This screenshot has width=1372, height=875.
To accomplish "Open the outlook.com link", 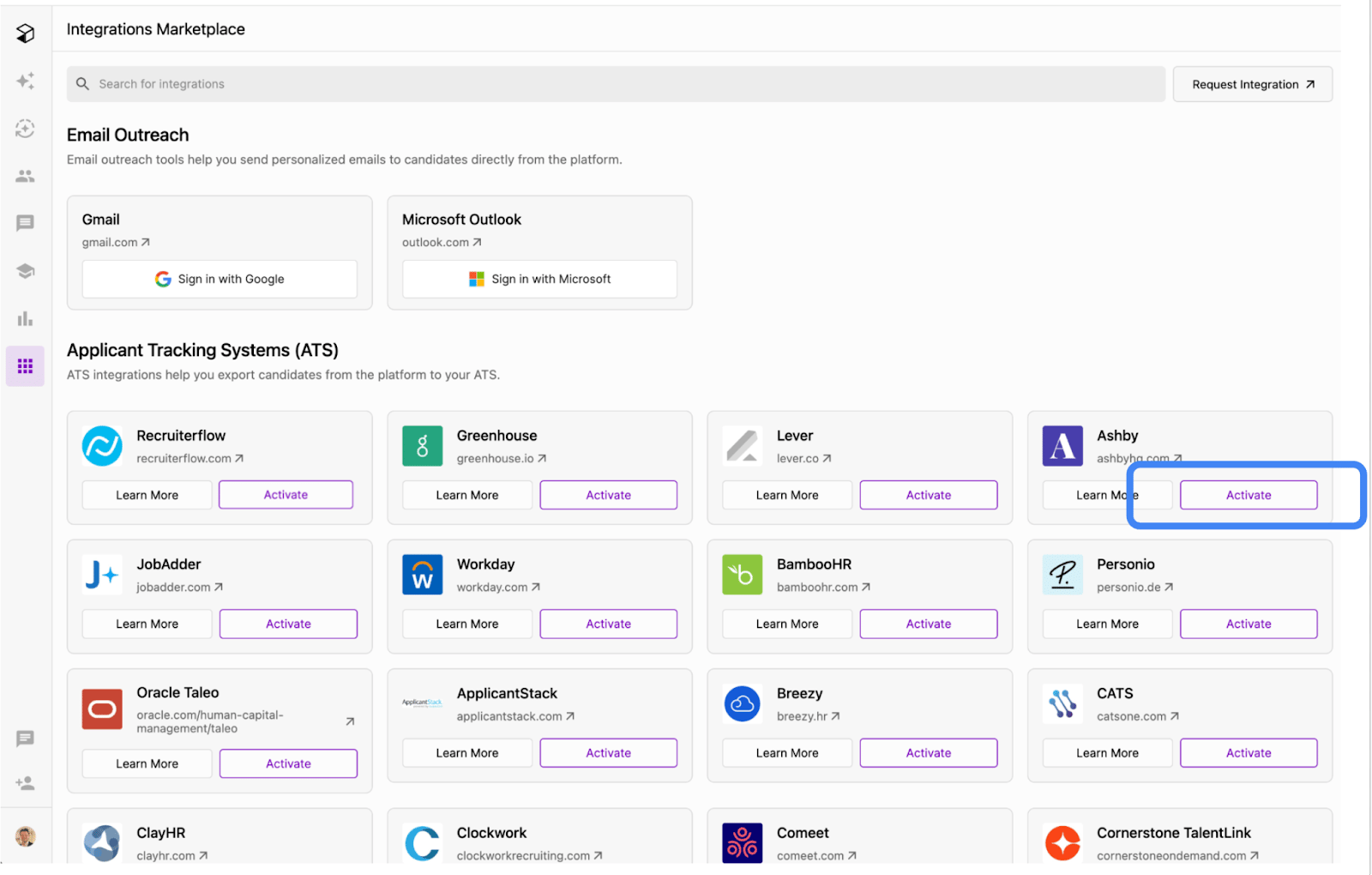I will click(442, 243).
